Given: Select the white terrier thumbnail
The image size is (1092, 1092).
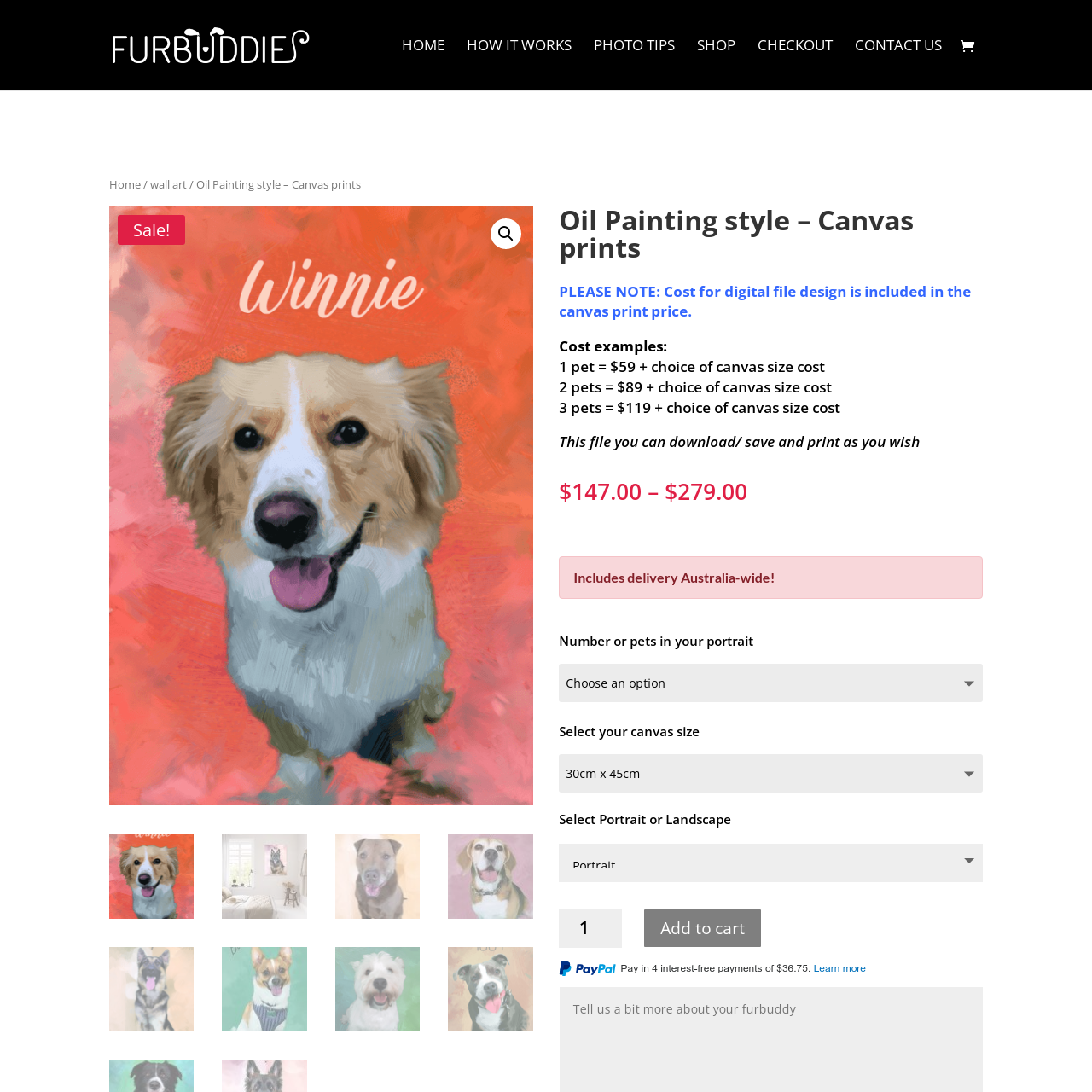Looking at the screenshot, I should click(377, 989).
